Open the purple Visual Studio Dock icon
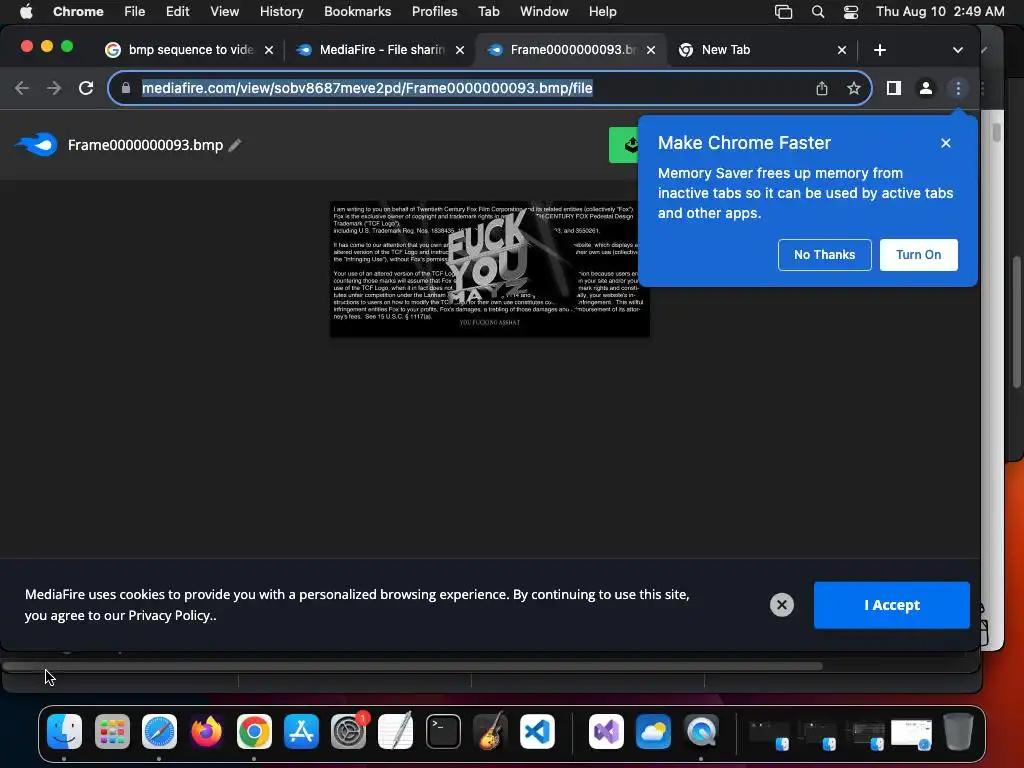 [x=606, y=731]
